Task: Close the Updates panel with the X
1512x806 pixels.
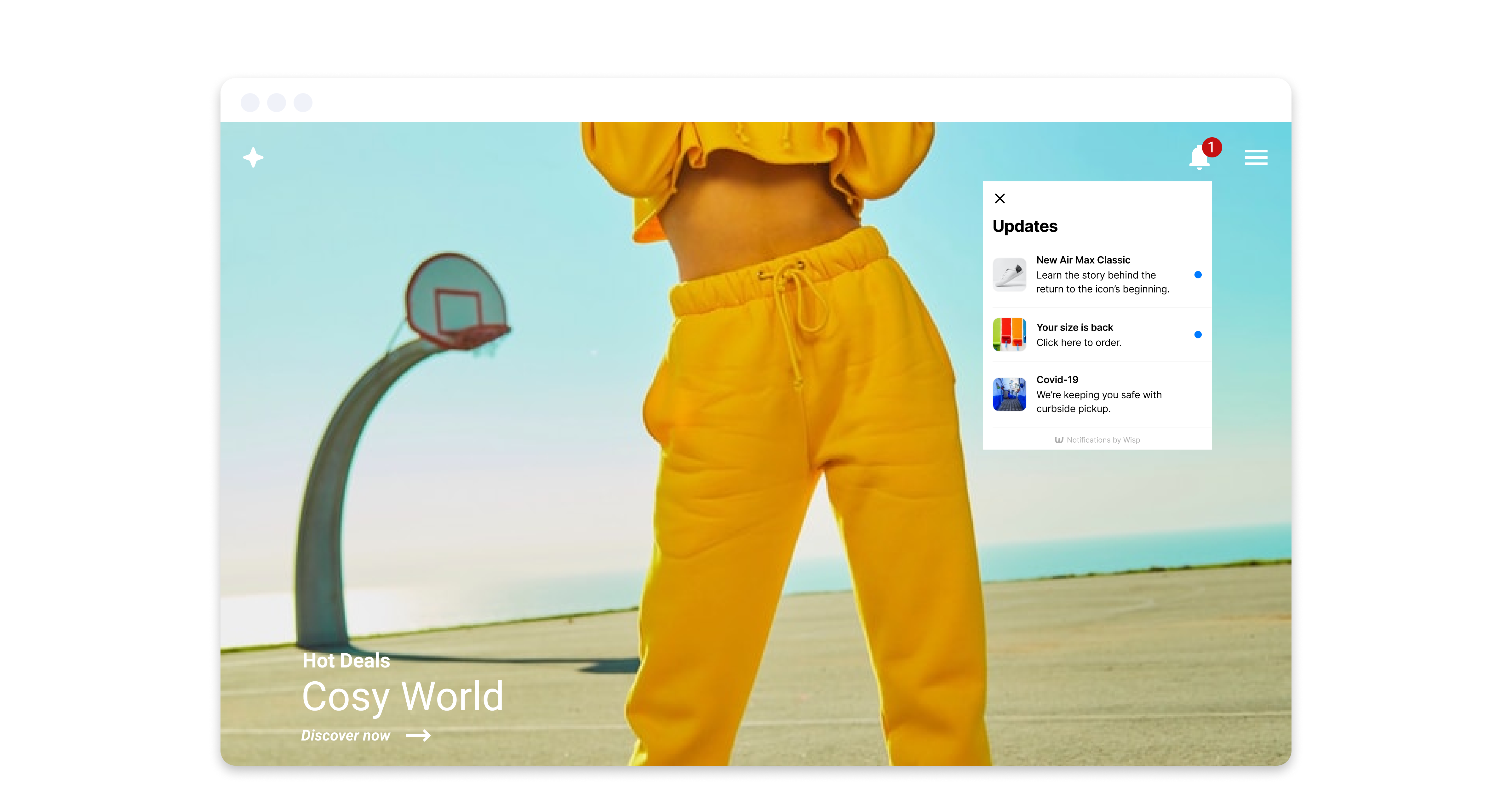Action: click(999, 198)
